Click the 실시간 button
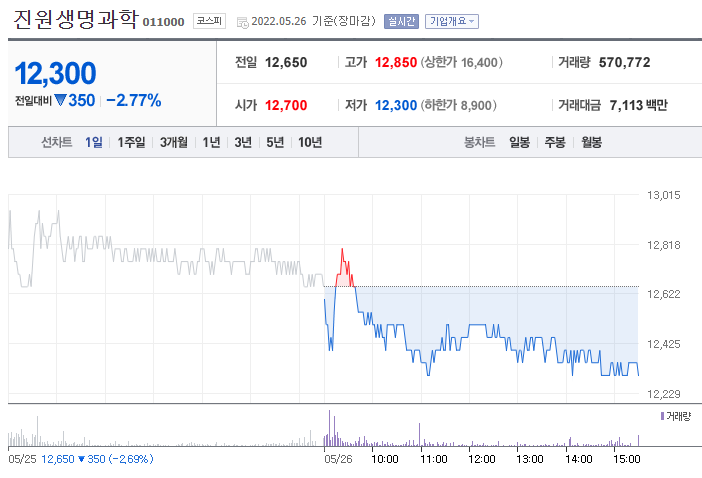This screenshot has width=702, height=478. tap(401, 21)
